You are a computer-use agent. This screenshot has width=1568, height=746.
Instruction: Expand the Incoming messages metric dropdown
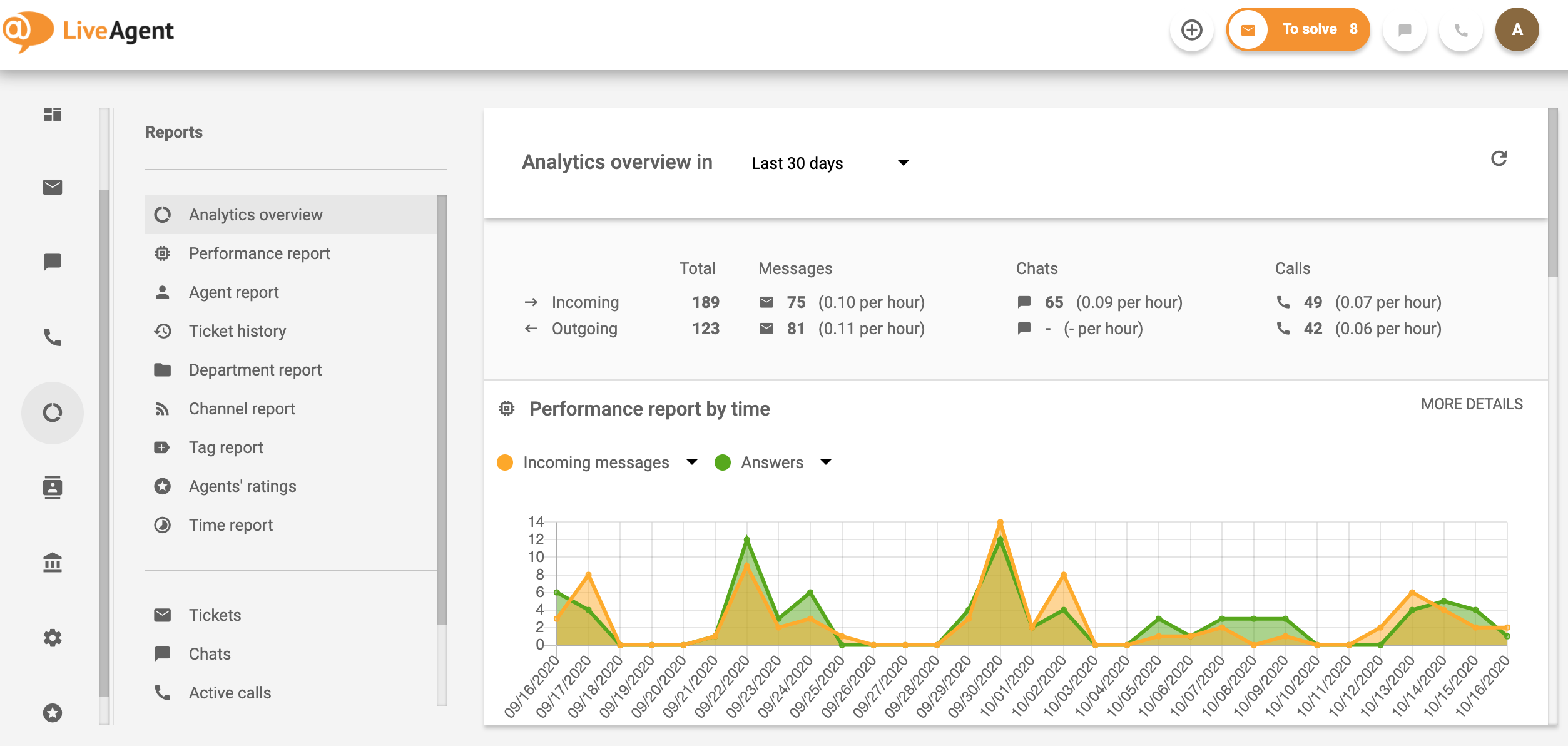point(692,462)
